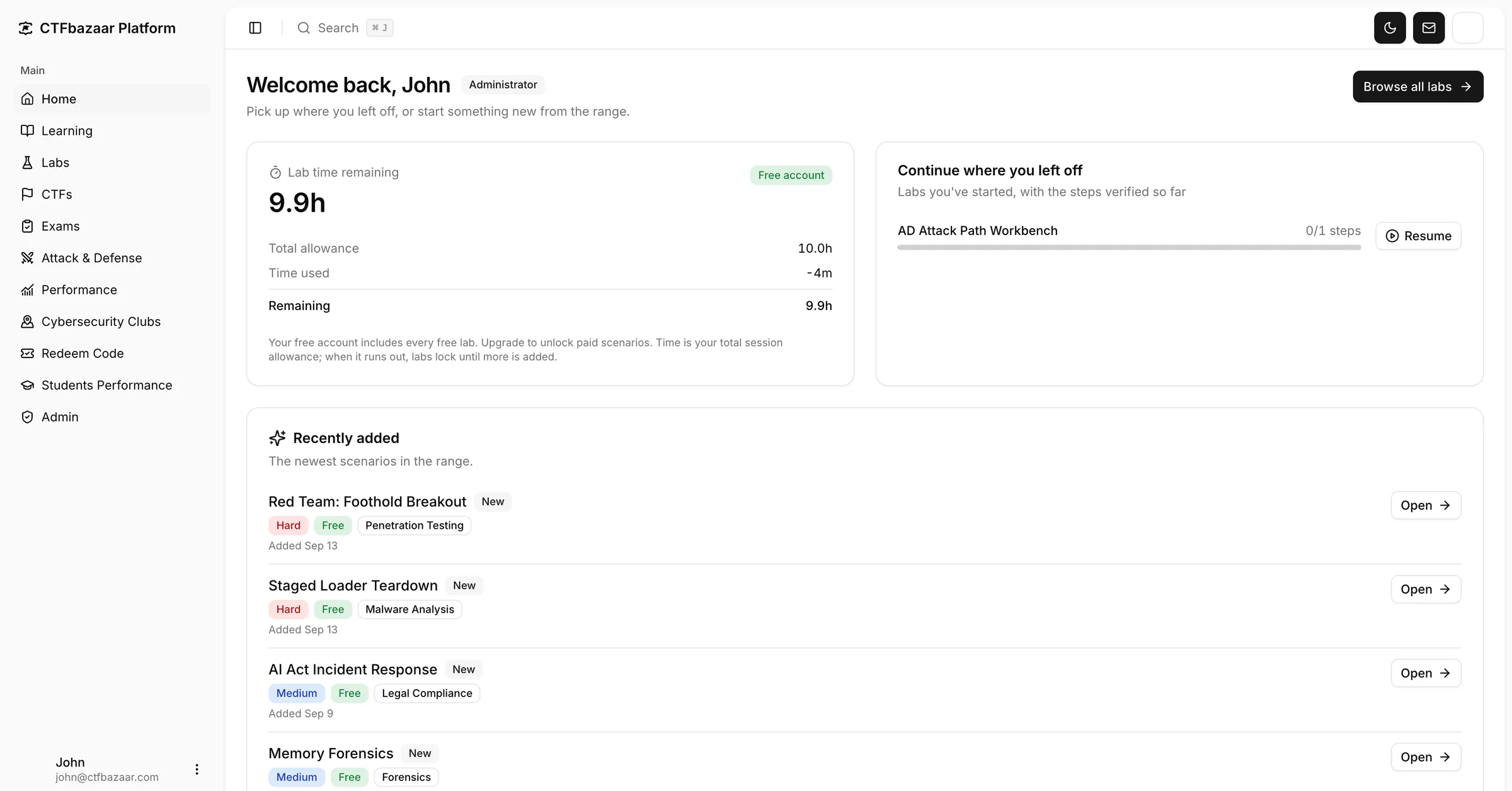Click the Exams clipboard icon
This screenshot has width=1512, height=791.
pyautogui.click(x=27, y=226)
